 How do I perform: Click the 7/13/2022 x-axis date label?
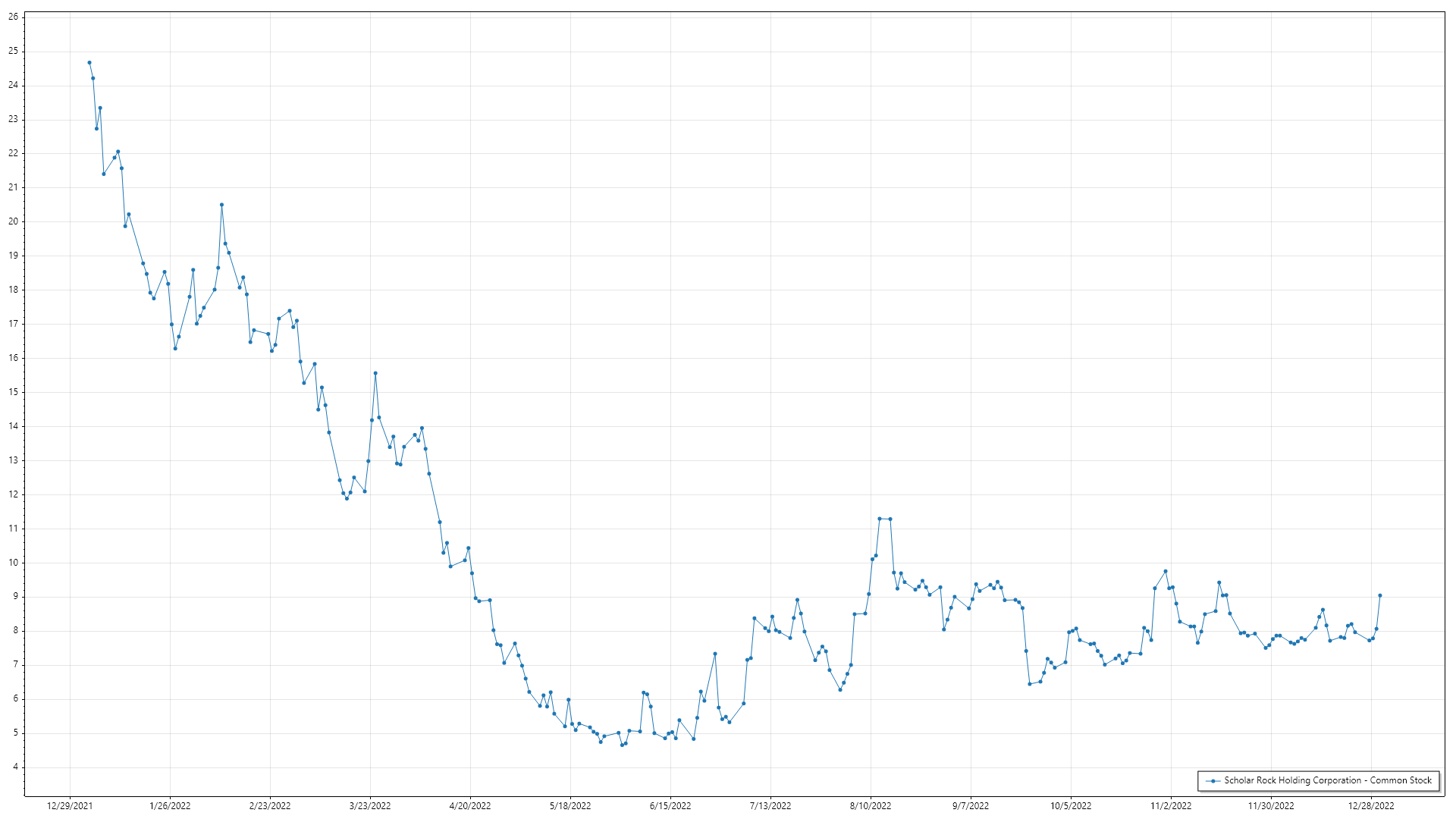pos(770,805)
